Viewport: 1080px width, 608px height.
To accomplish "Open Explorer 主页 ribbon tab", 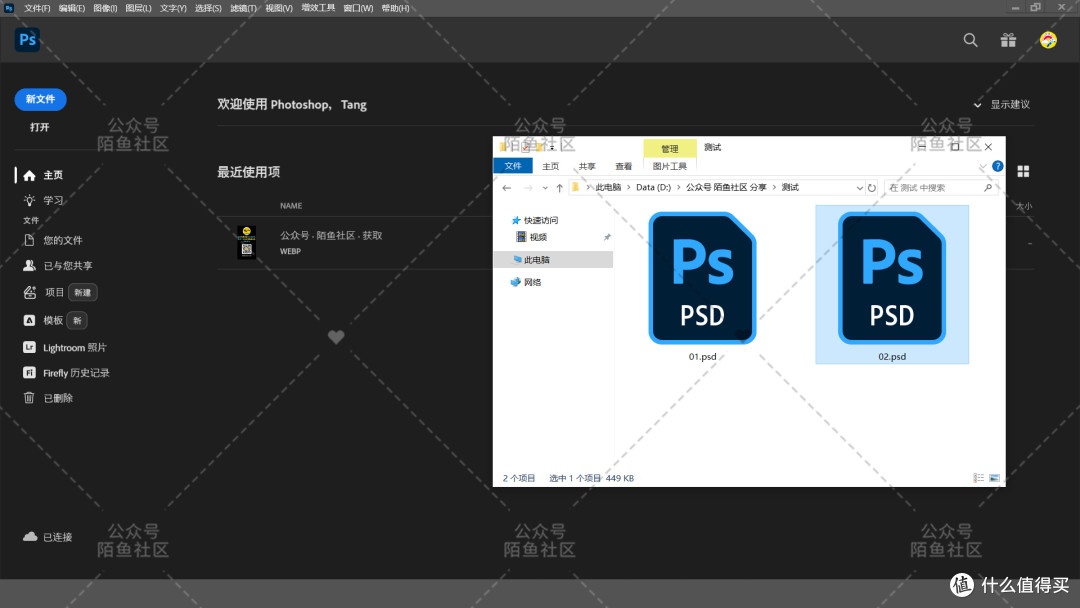I will (x=550, y=167).
